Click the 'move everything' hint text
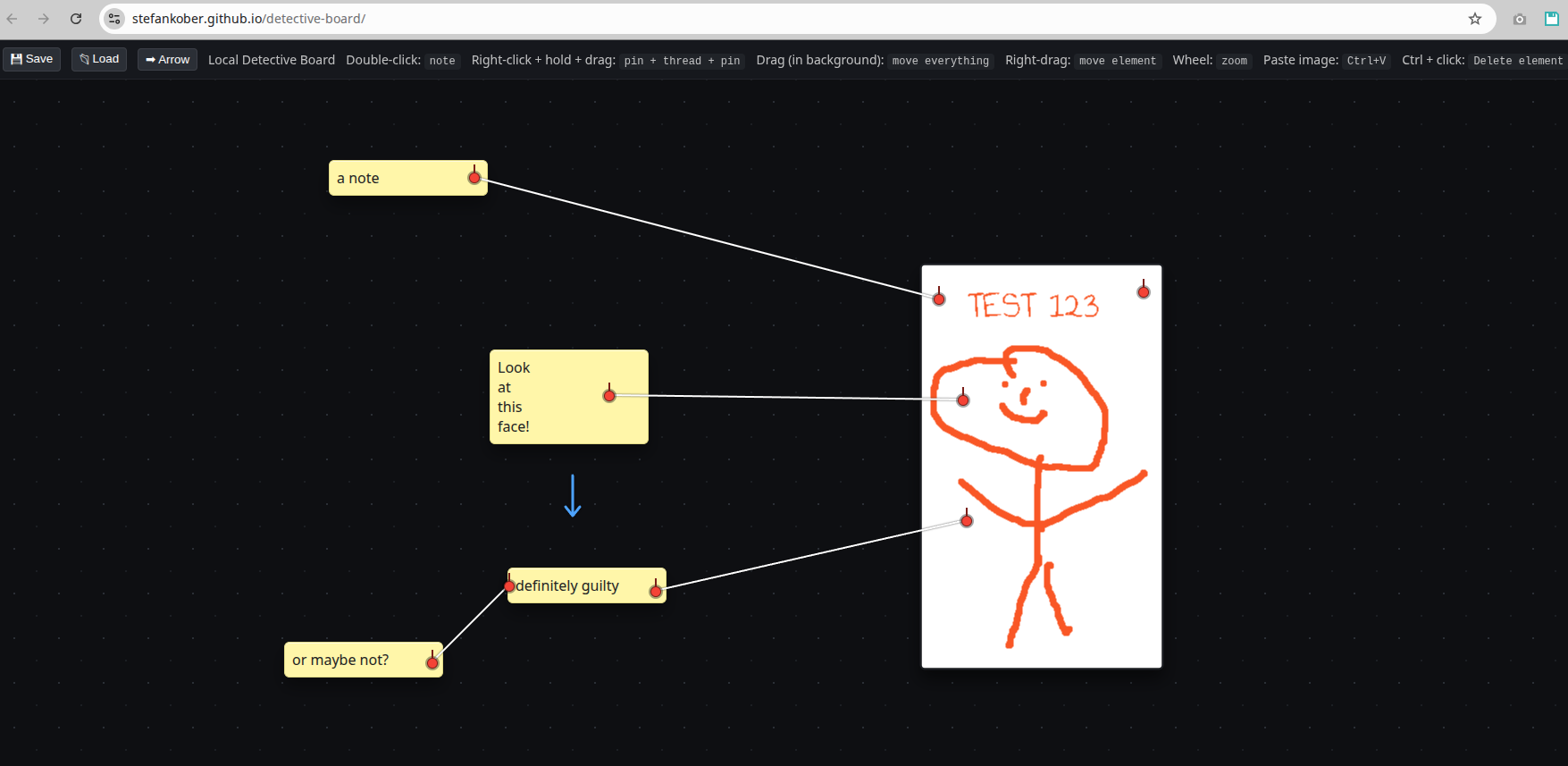Screen dimensions: 1568x766 click(941, 61)
